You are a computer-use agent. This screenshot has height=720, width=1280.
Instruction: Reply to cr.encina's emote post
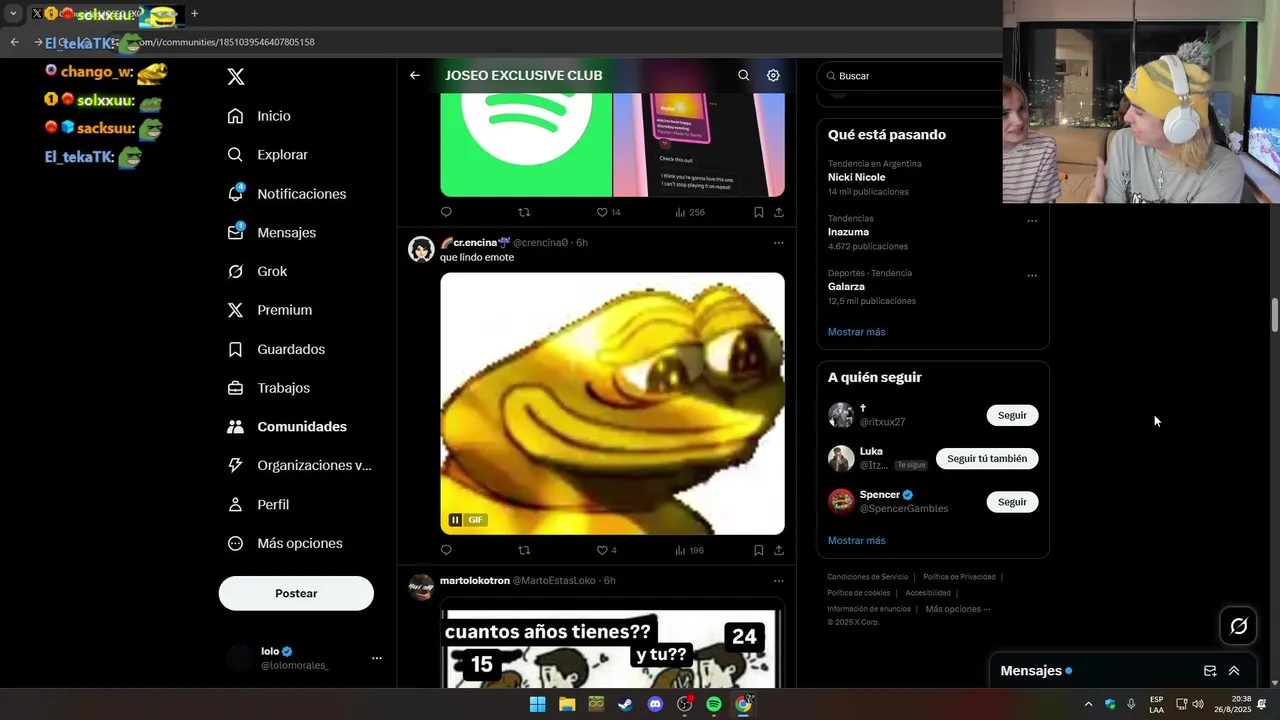click(x=446, y=550)
